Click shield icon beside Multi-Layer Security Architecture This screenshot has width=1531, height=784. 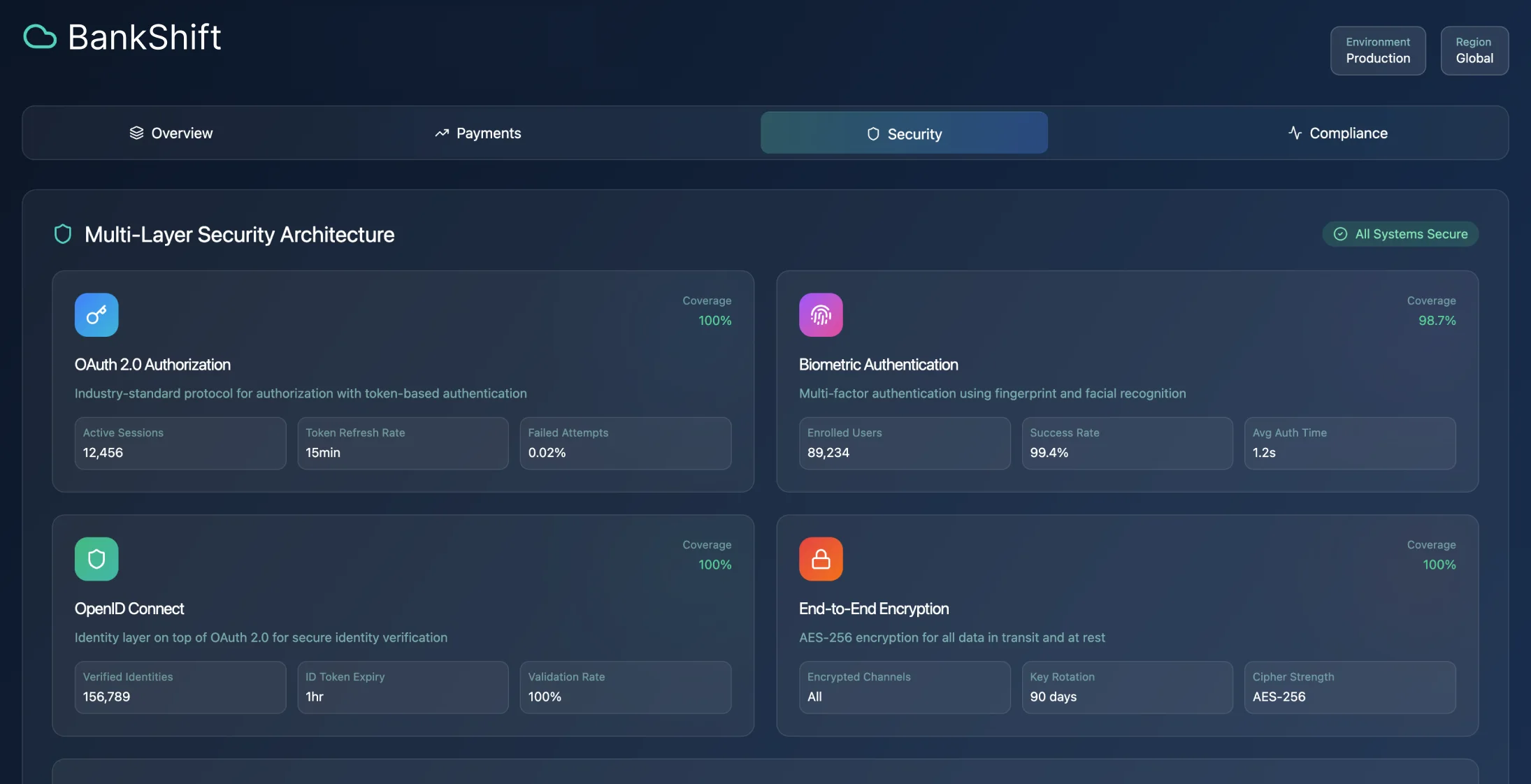63,234
